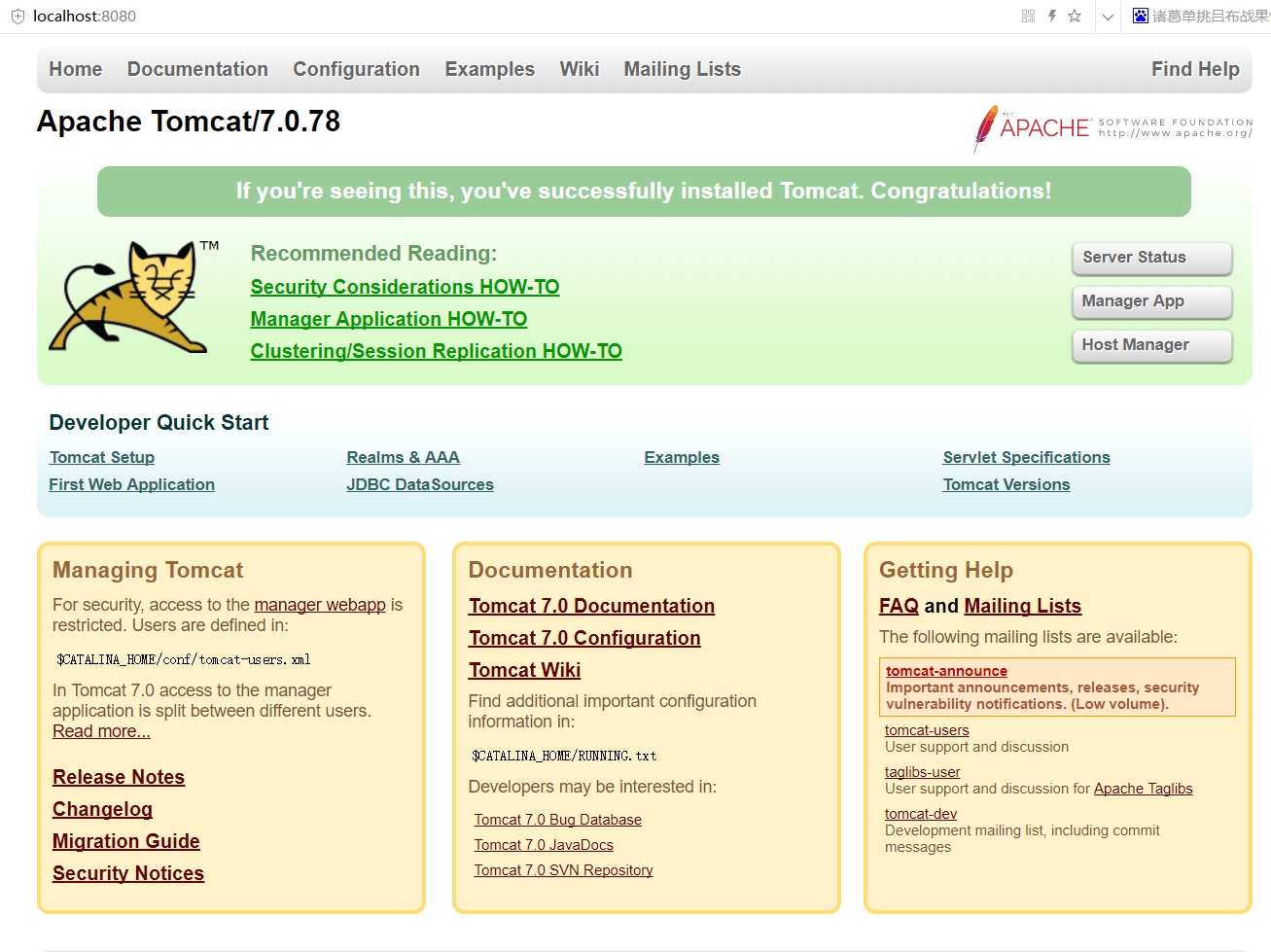Image resolution: width=1271 pixels, height=952 pixels.
Task: Open the Documentation nav item
Action: click(x=197, y=69)
